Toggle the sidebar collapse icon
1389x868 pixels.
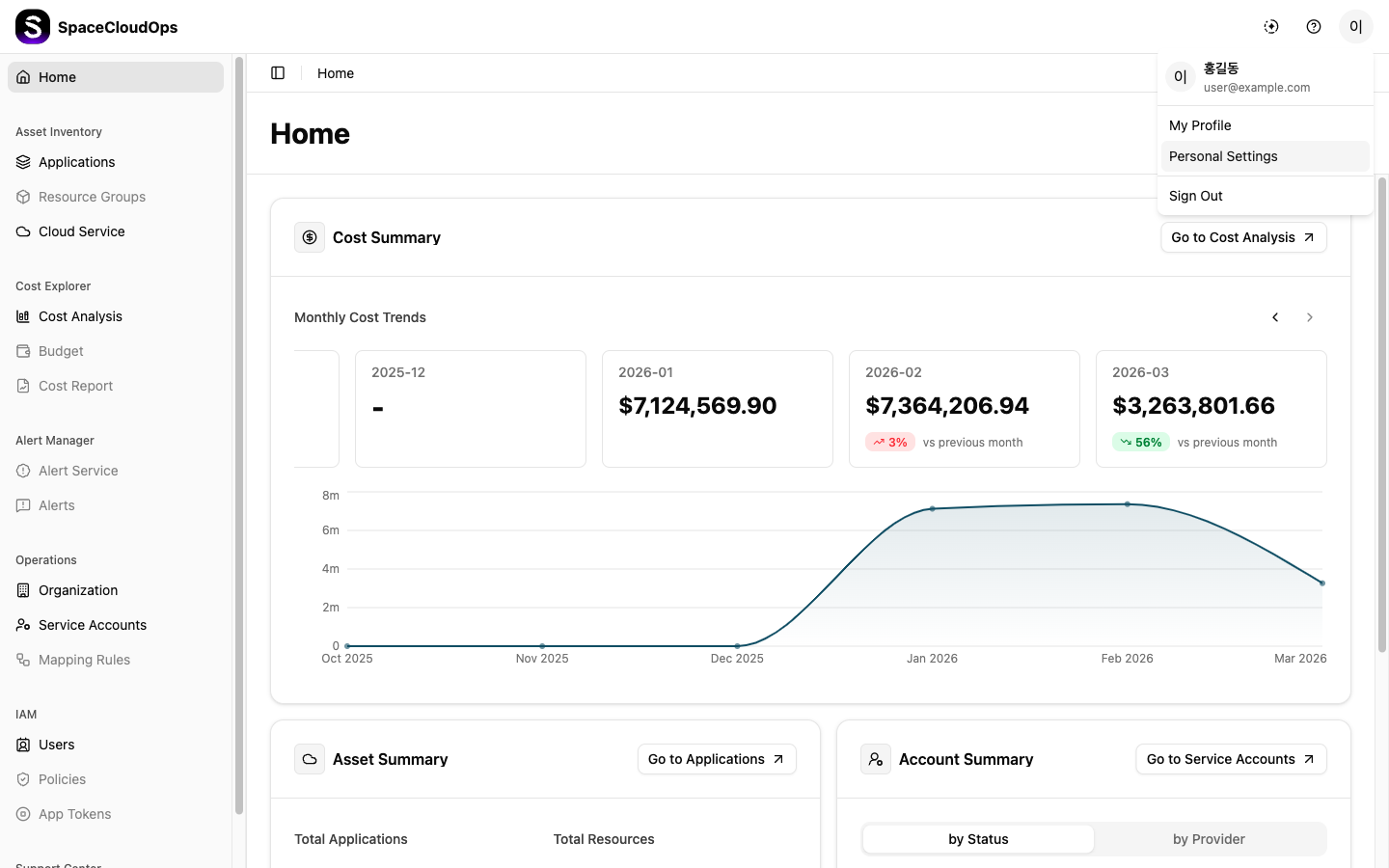[278, 73]
